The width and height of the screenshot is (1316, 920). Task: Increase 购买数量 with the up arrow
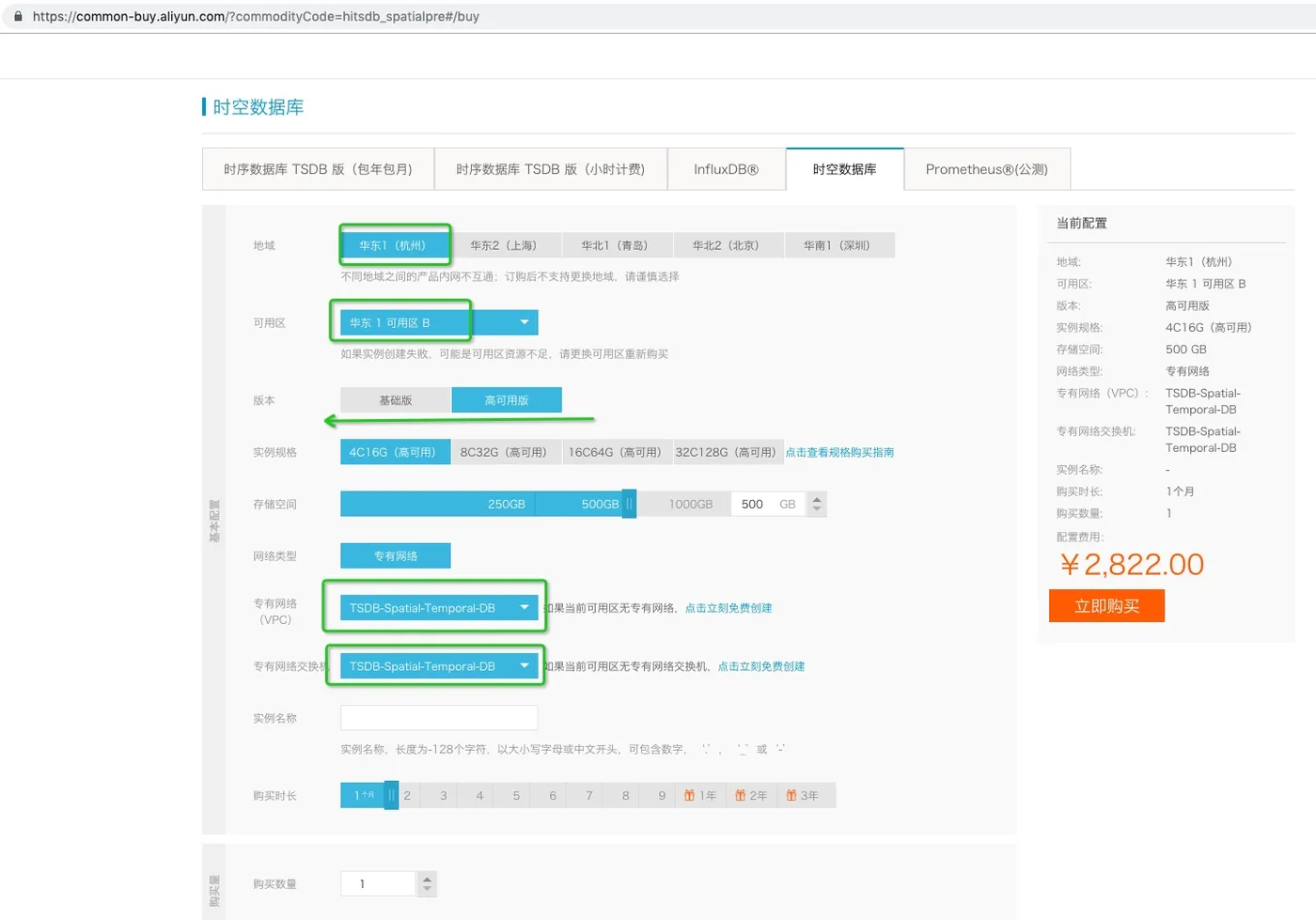pyautogui.click(x=428, y=879)
